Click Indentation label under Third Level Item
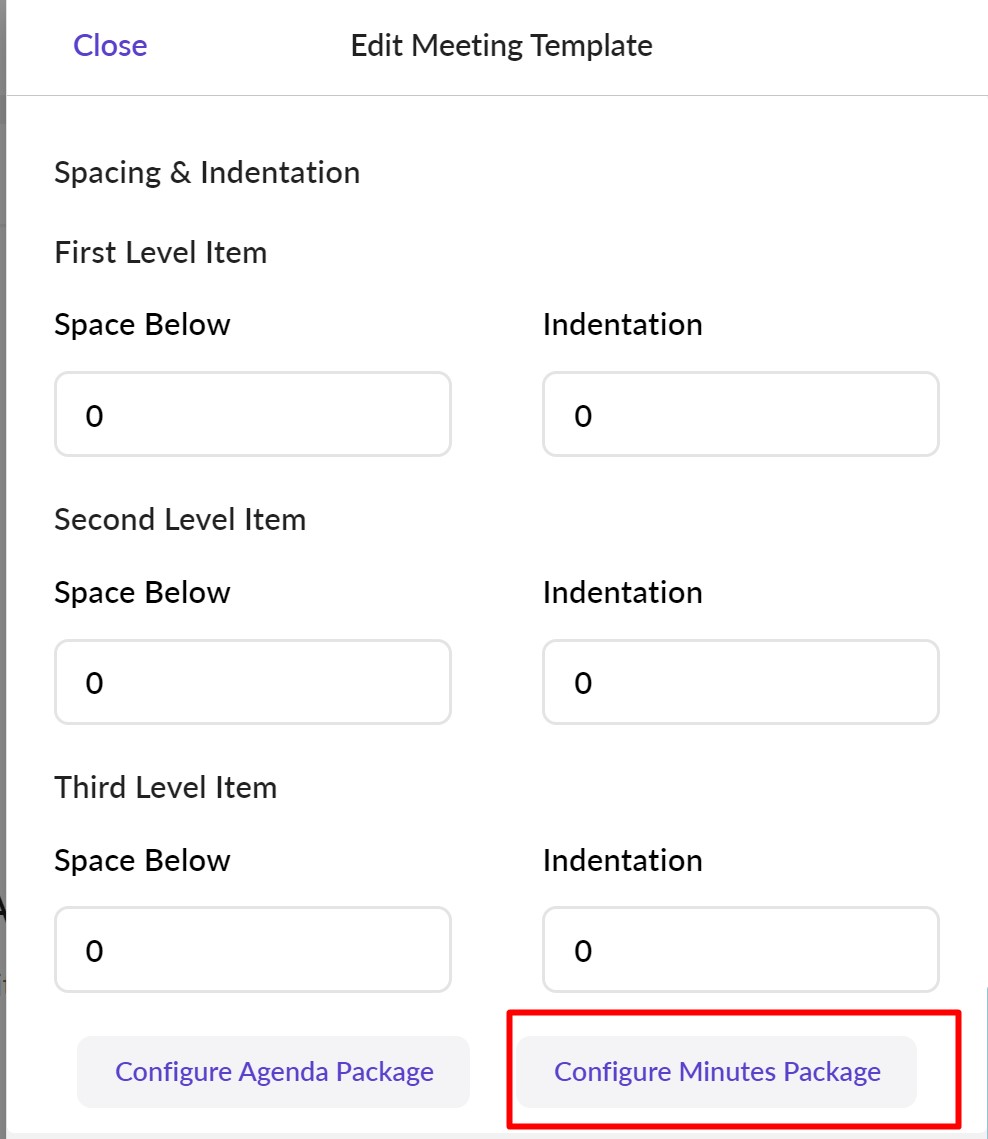This screenshot has height=1139, width=988. pos(622,860)
